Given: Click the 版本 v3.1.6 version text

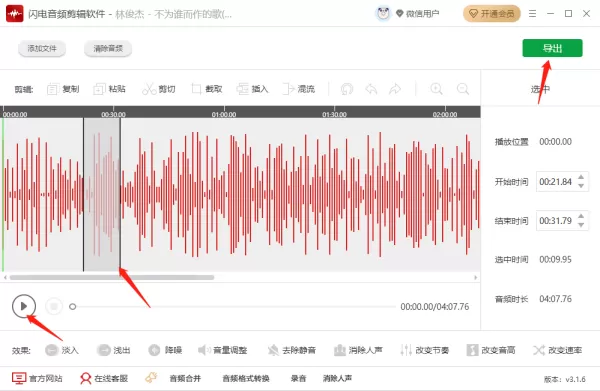Looking at the screenshot, I should tap(565, 379).
